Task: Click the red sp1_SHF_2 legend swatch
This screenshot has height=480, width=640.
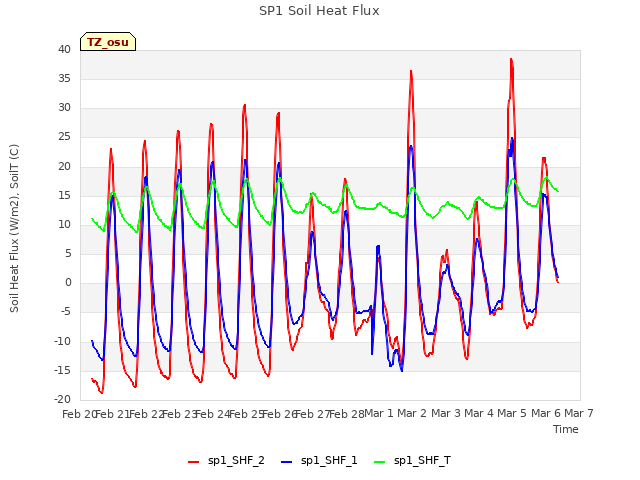Action: pyautogui.click(x=193, y=462)
